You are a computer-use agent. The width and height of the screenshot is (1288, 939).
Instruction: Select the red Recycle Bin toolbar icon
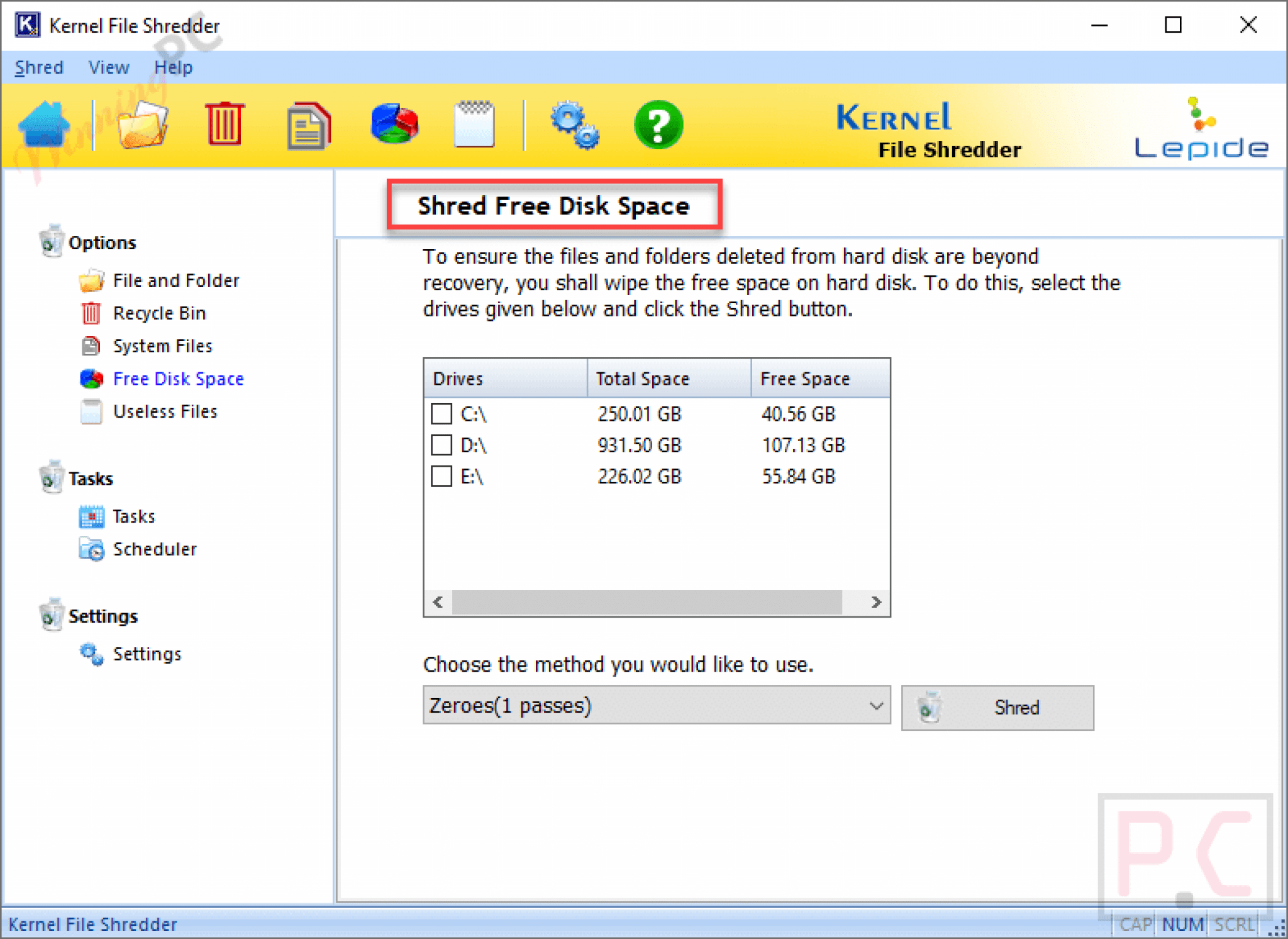[x=224, y=125]
